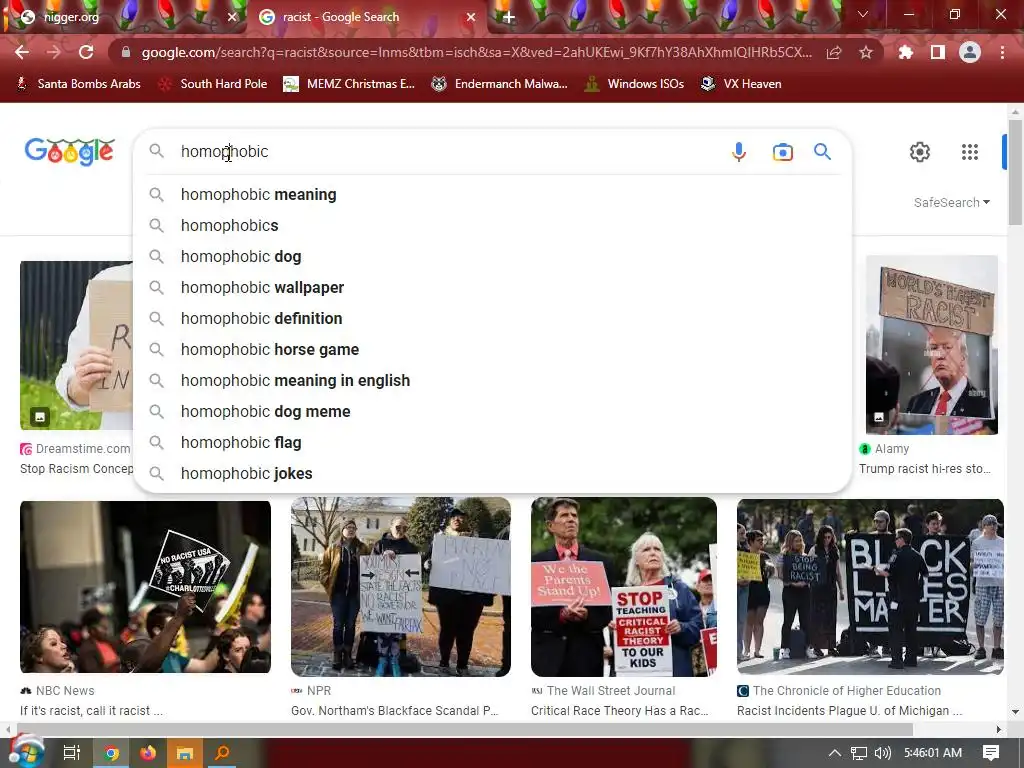Open the 'Windows ISOs' bookmark
Viewport: 1024px width, 768px height.
[634, 84]
